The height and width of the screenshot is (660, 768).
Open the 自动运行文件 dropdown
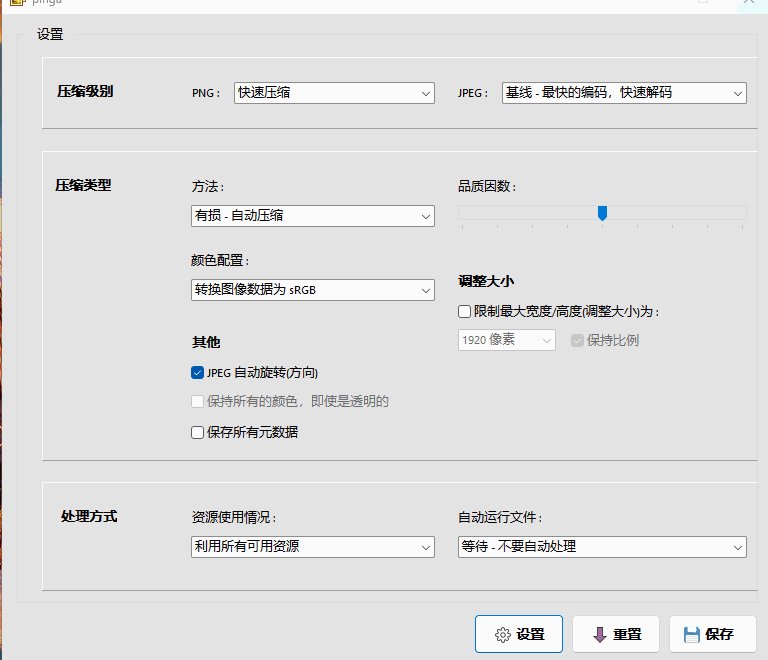(602, 547)
